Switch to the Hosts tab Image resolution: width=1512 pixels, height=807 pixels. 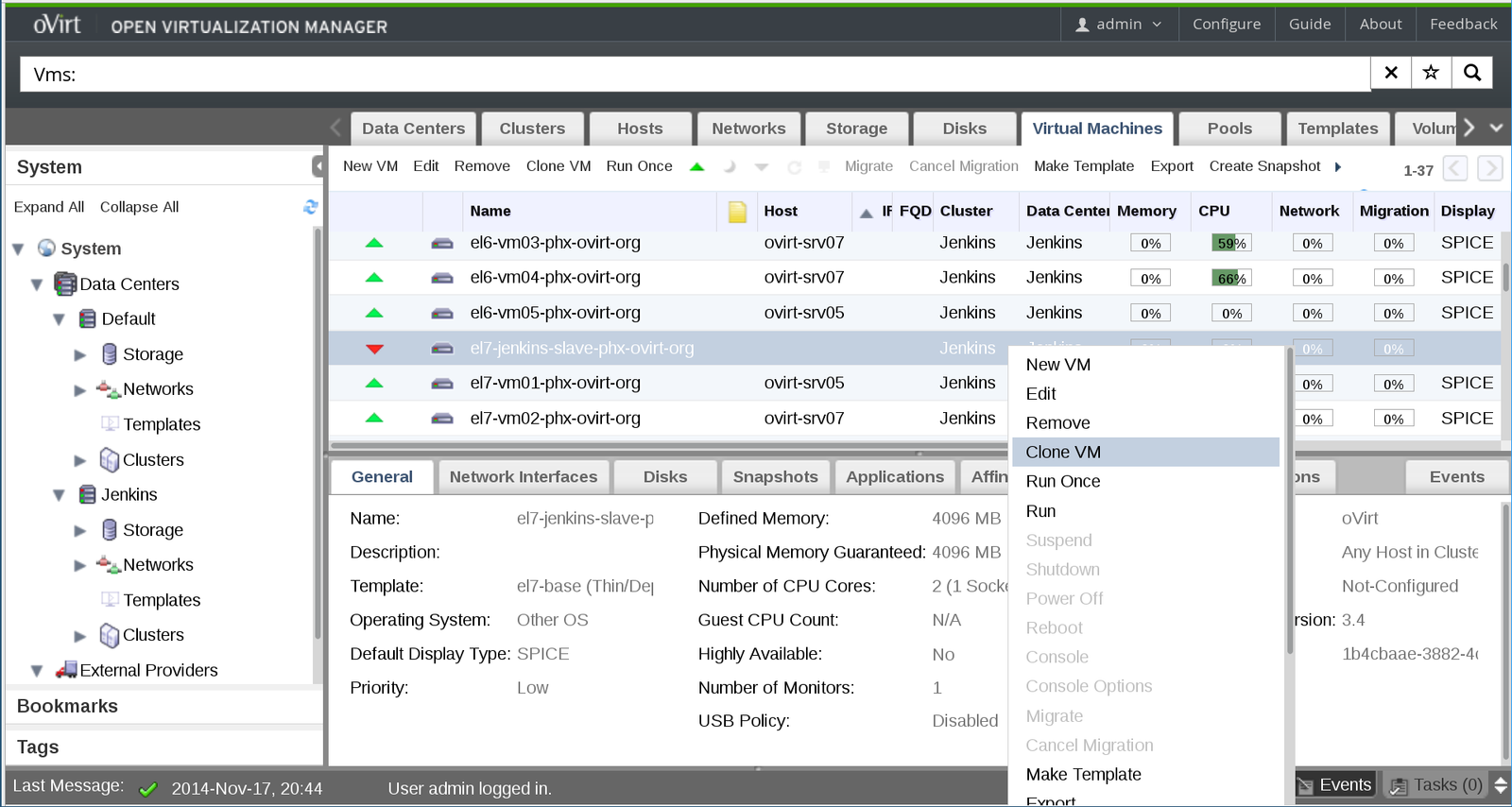click(640, 129)
